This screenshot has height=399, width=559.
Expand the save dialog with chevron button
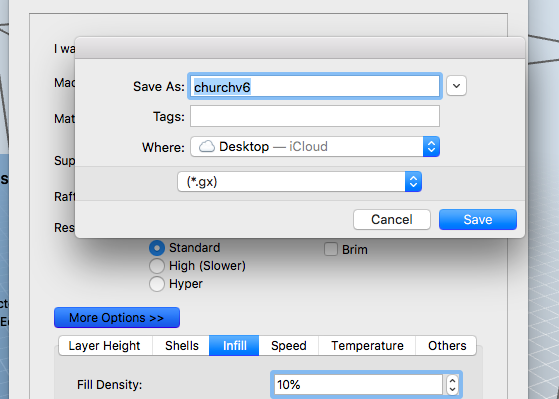(456, 86)
